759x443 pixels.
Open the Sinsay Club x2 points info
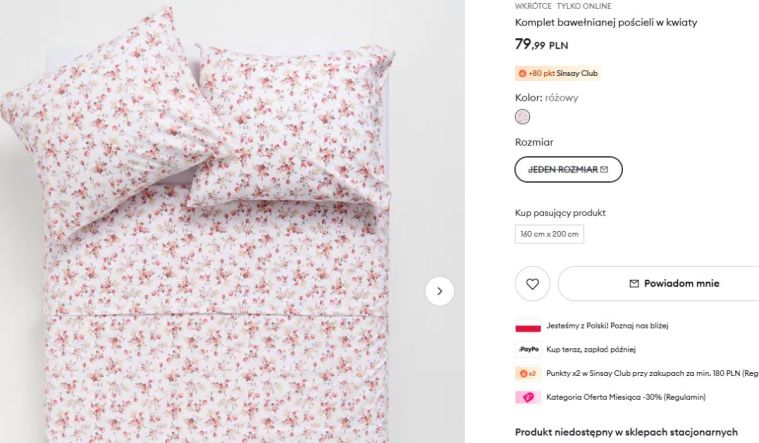[652, 373]
